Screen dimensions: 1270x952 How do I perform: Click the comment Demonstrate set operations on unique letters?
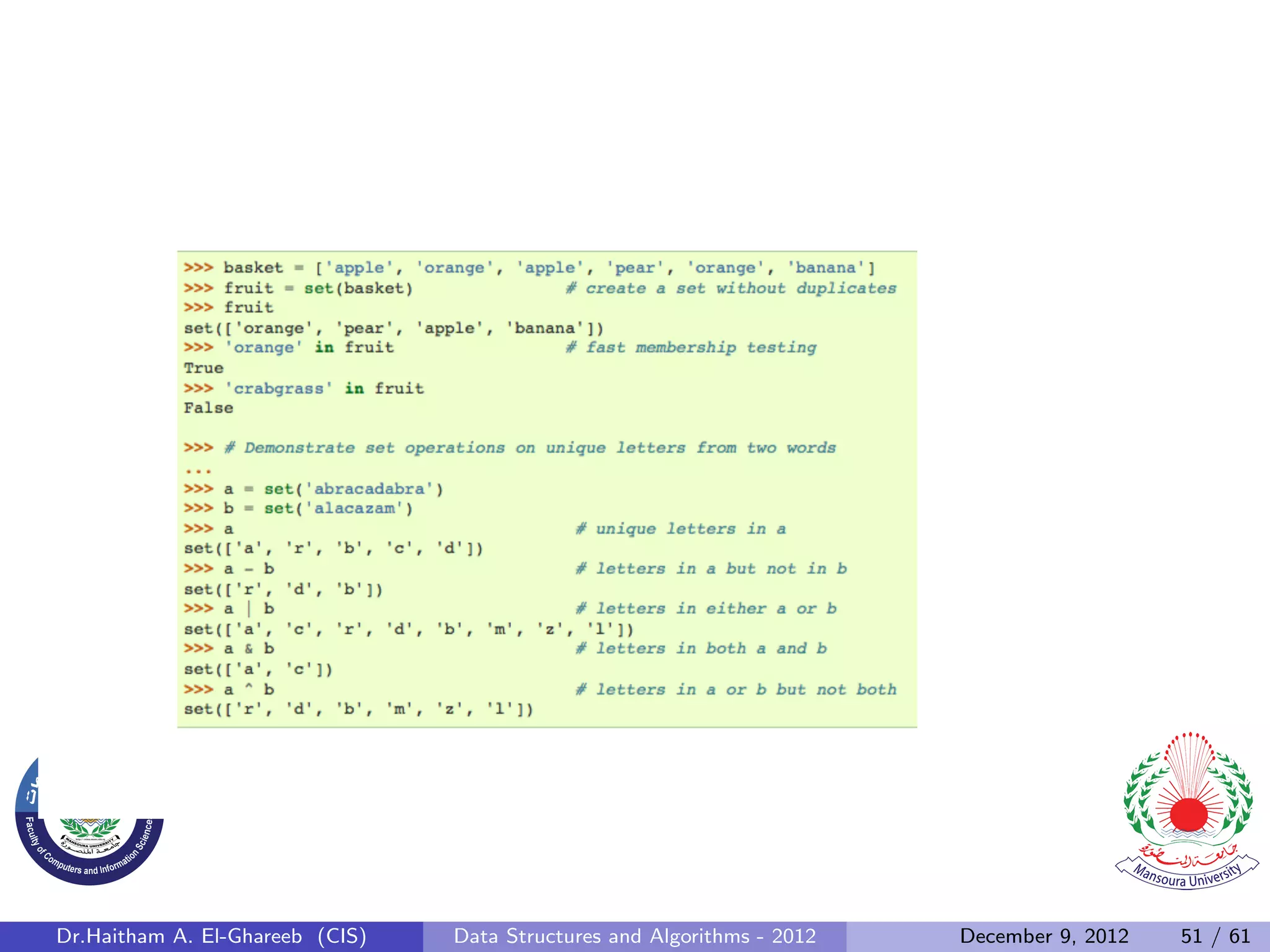click(x=530, y=447)
